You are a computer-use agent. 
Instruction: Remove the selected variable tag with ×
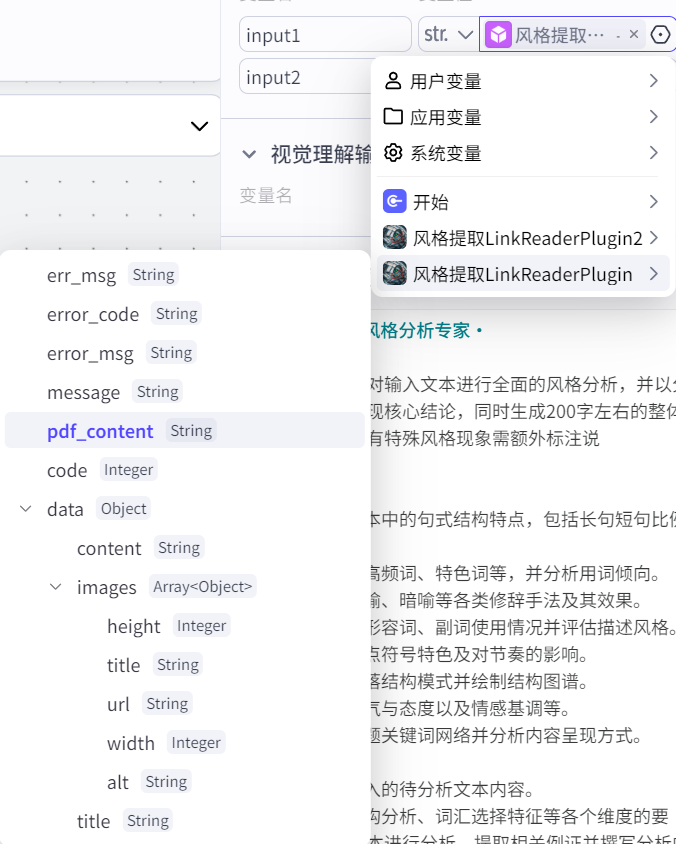tap(634, 35)
